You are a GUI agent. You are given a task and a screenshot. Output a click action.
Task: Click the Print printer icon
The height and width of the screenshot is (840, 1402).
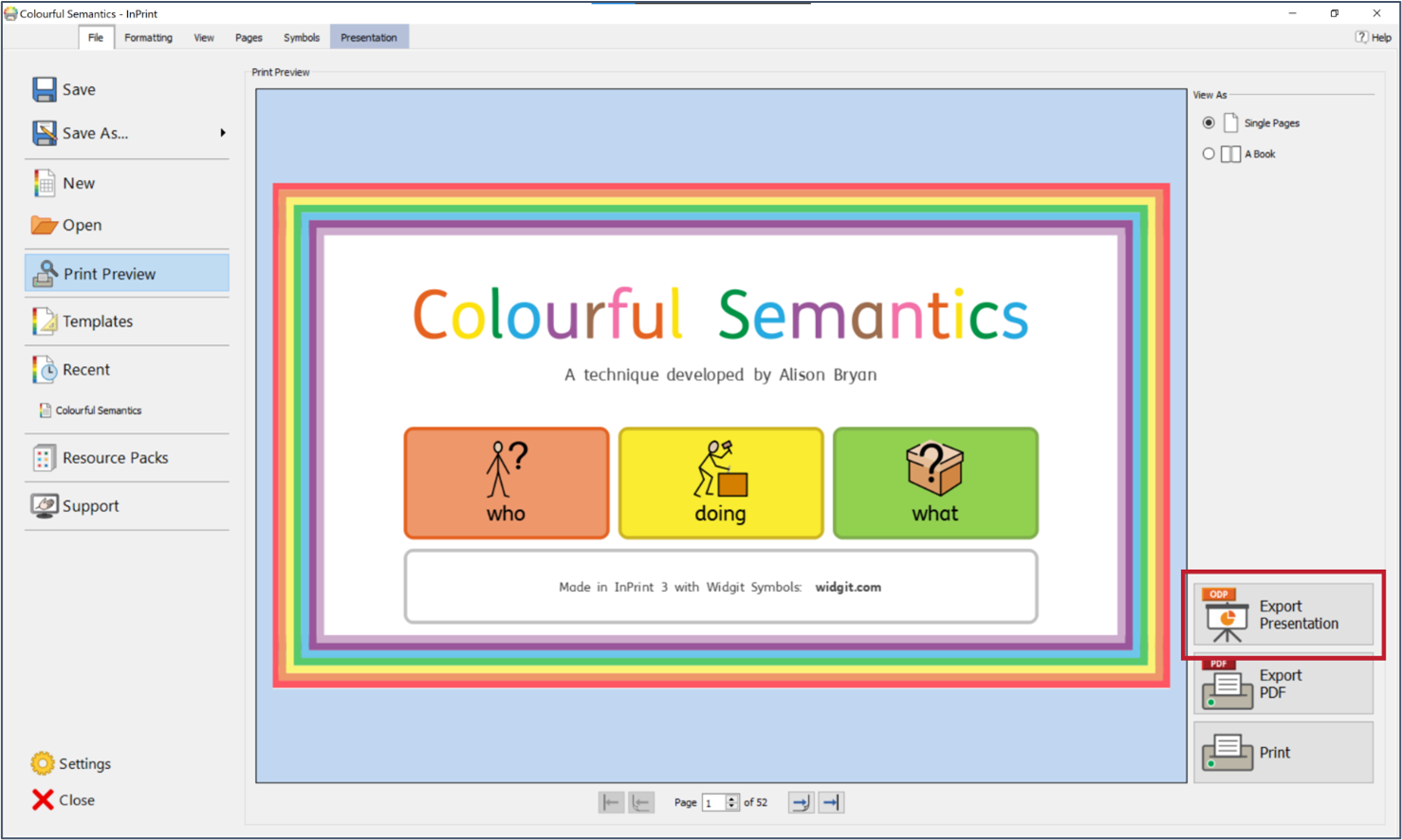[x=1227, y=753]
